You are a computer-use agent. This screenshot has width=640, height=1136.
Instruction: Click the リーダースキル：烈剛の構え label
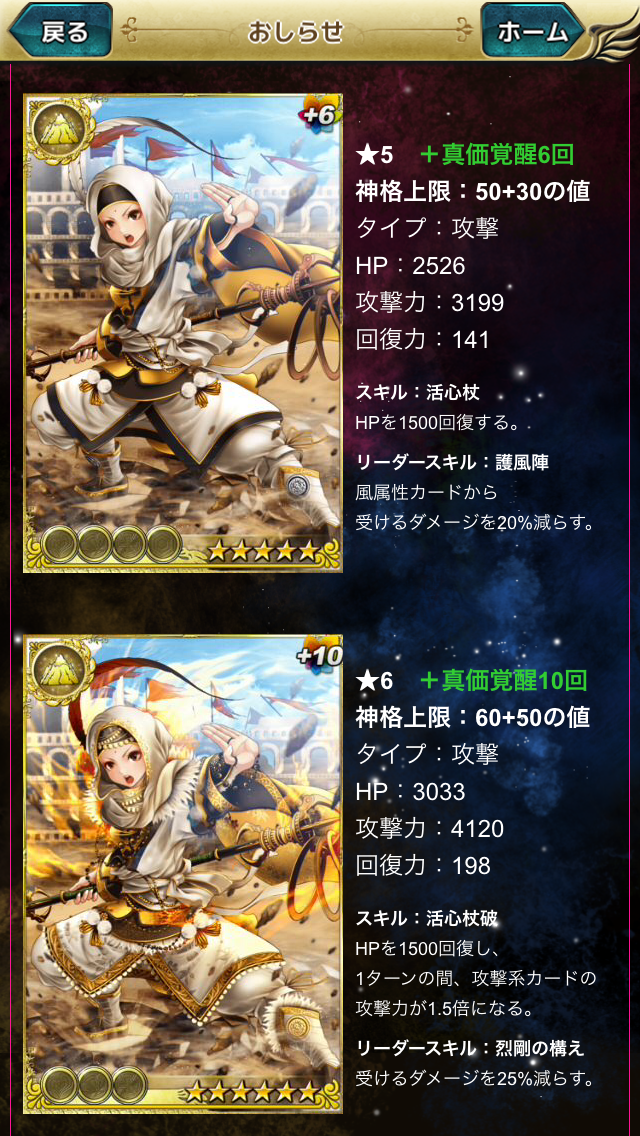point(470,1048)
